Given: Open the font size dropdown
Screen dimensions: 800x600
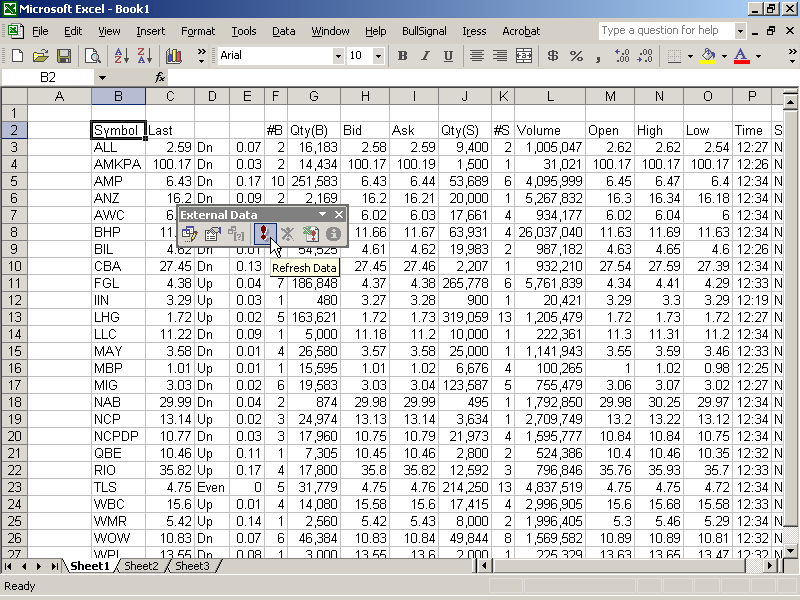Looking at the screenshot, I should click(x=378, y=54).
